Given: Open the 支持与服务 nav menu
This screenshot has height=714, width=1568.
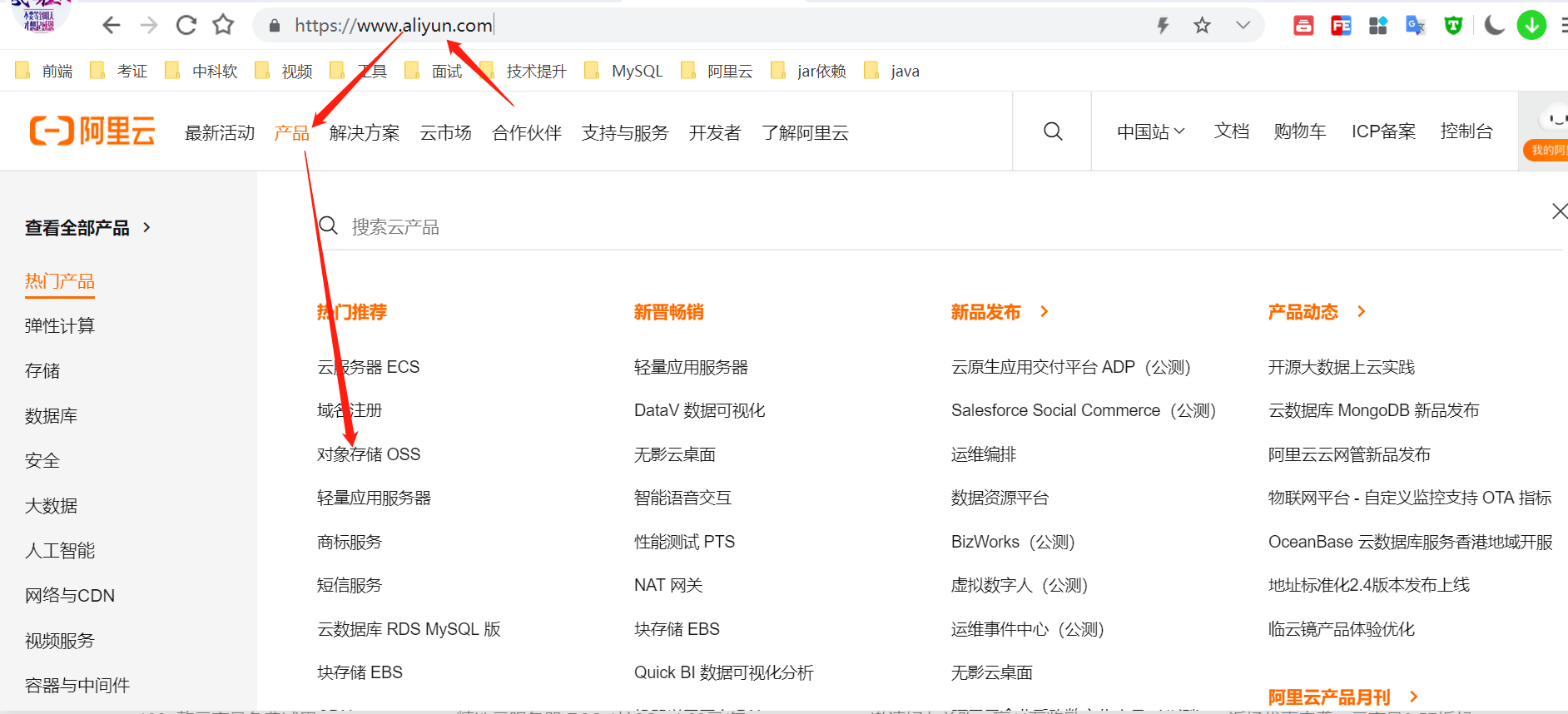Looking at the screenshot, I should click(625, 132).
